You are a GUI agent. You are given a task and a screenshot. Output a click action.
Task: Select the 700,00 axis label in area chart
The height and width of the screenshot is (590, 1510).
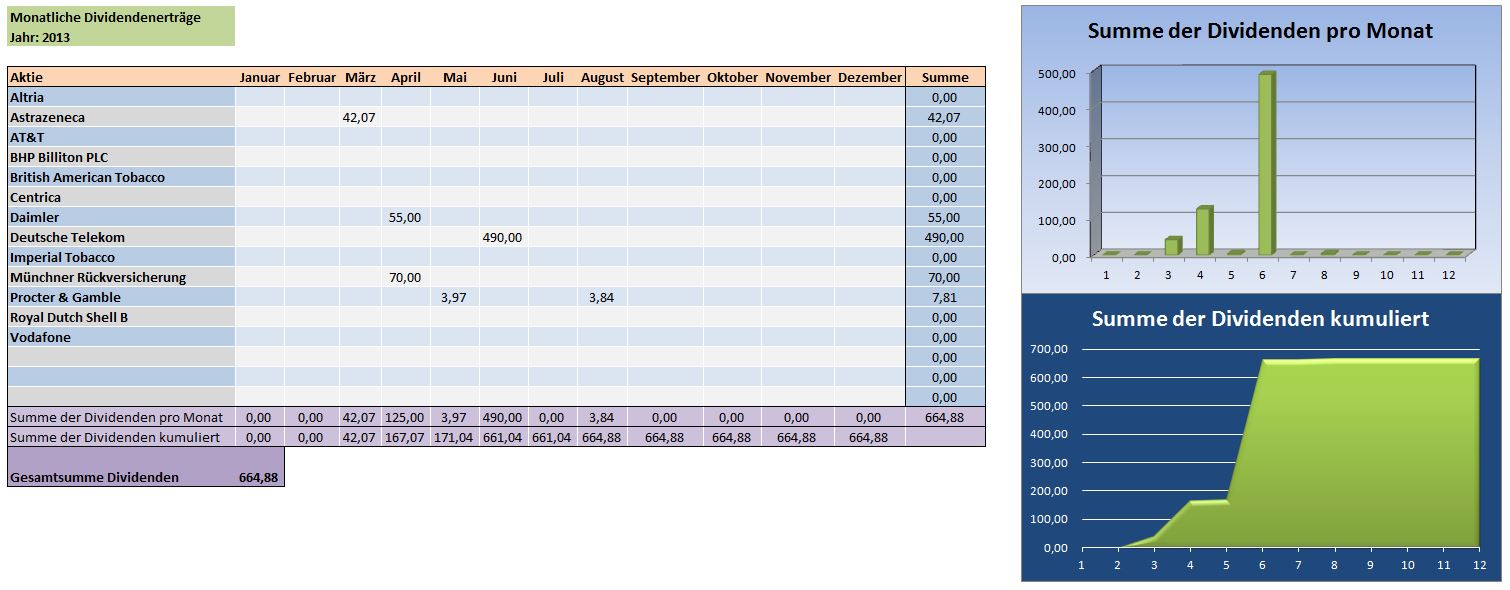tap(1050, 349)
